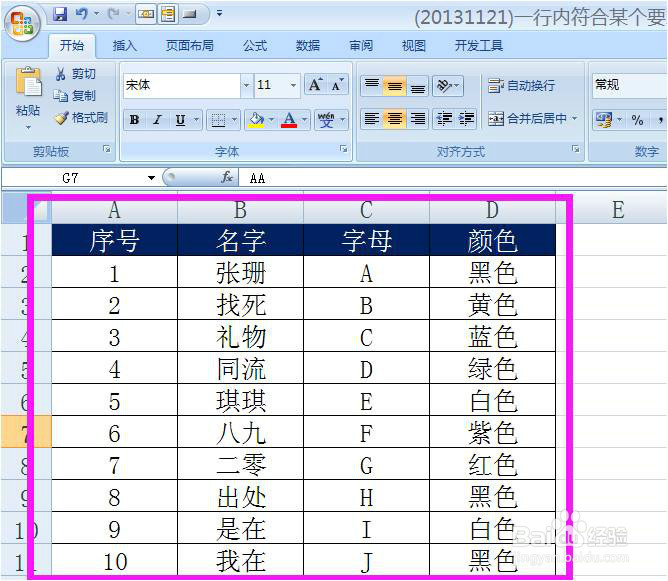The width and height of the screenshot is (668, 581).
Task: Click 合并后居中 merge button
Action: point(527,119)
